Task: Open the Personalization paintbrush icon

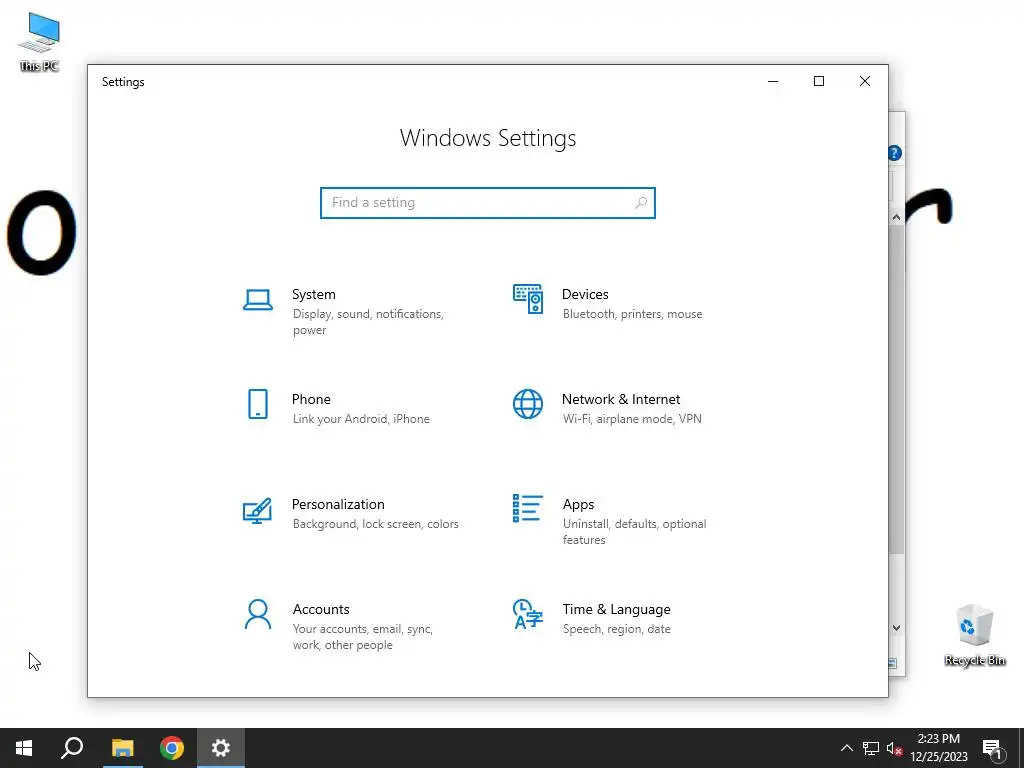Action: [257, 511]
